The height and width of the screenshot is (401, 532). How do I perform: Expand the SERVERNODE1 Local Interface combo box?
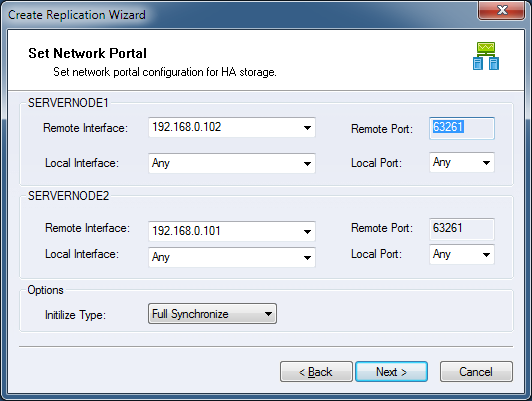click(232, 164)
